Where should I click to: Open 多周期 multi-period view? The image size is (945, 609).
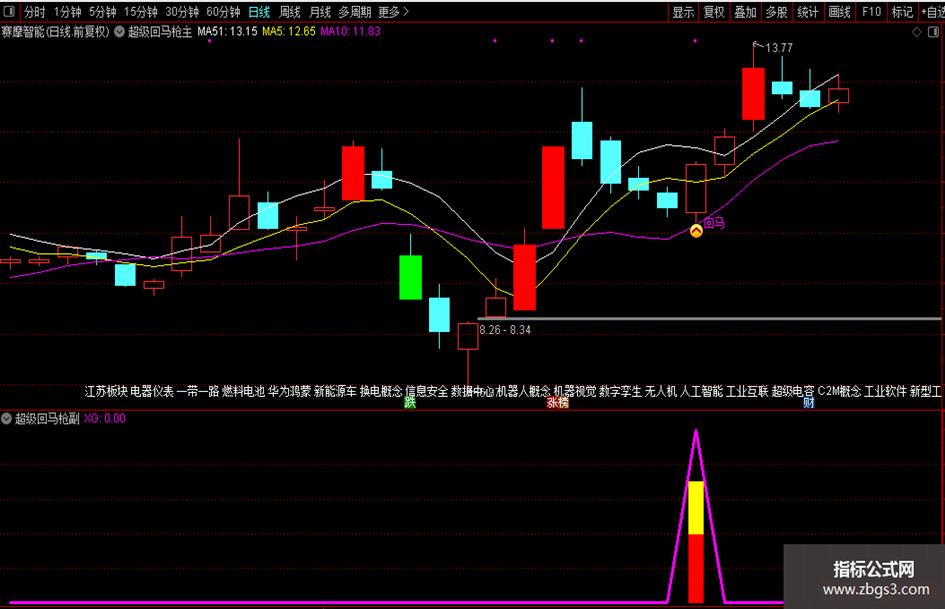(354, 12)
